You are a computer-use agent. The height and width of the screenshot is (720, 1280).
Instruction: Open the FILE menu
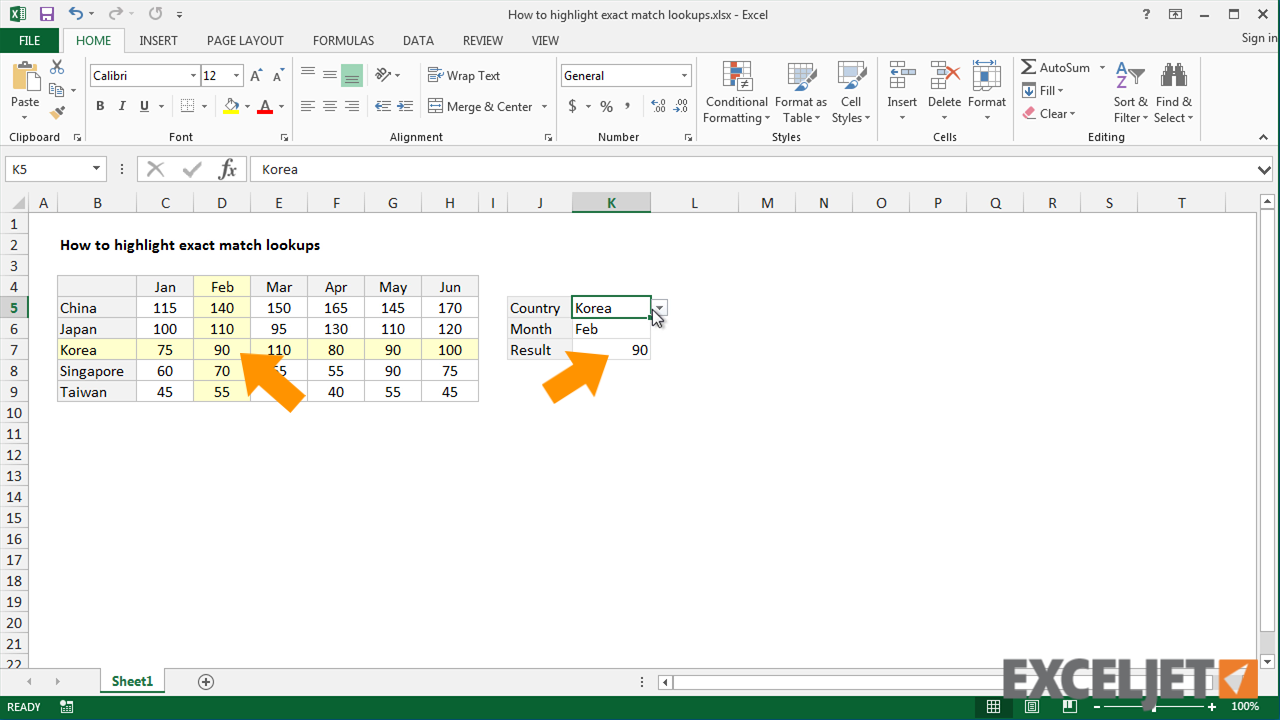[29, 40]
